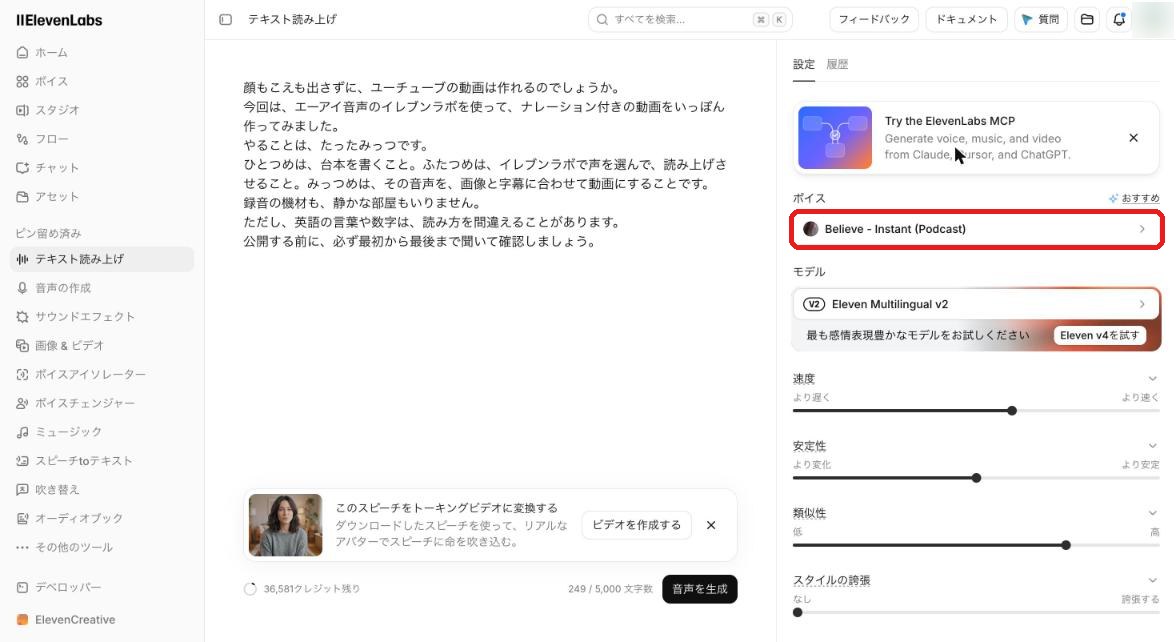Click the ボイスチェンジャー sidebar menu label
This screenshot has height=642, width=1176.
(x=85, y=403)
